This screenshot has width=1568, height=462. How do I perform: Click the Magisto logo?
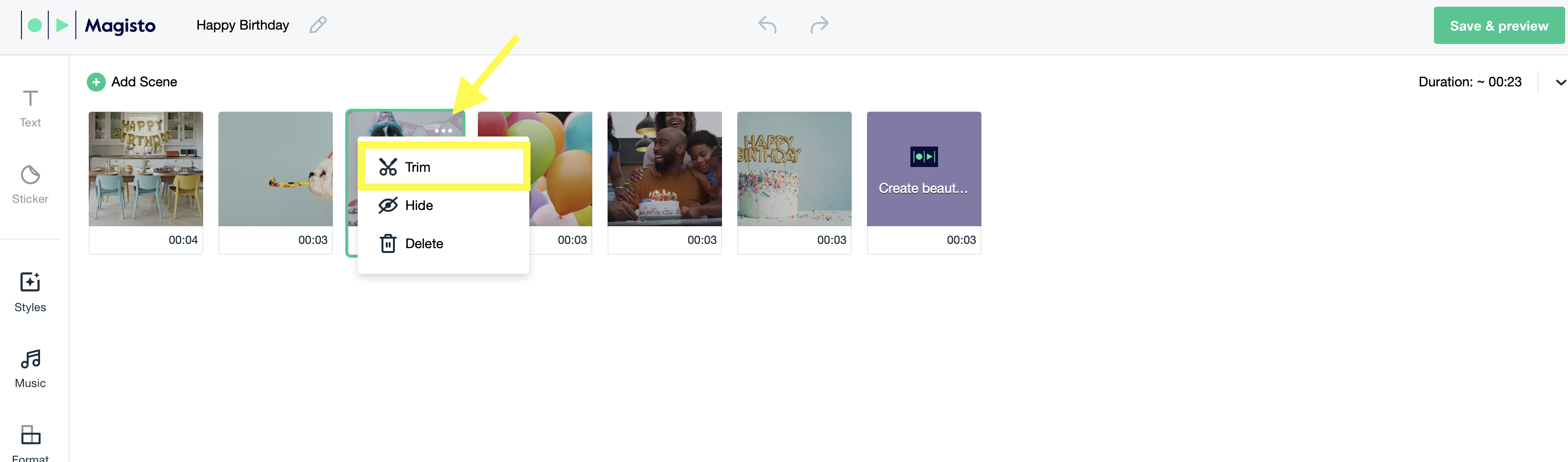pos(89,25)
